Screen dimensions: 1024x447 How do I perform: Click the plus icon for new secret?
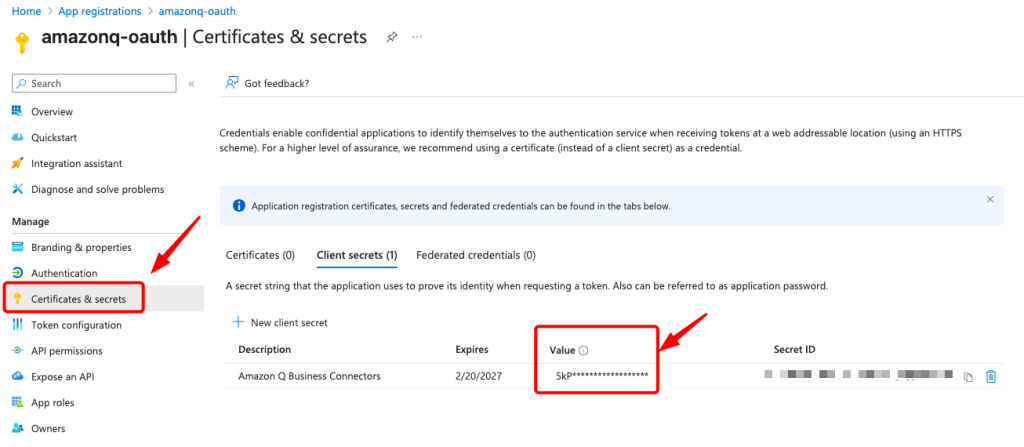pos(238,322)
